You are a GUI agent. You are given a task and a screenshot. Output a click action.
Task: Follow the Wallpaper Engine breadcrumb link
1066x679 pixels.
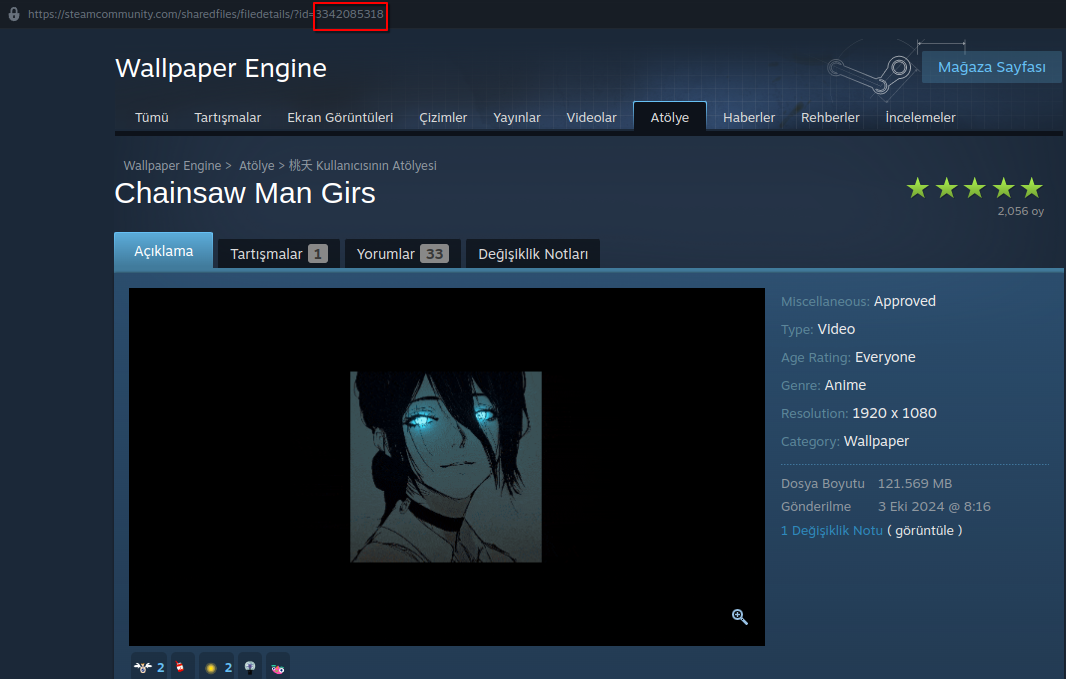pyautogui.click(x=172, y=166)
